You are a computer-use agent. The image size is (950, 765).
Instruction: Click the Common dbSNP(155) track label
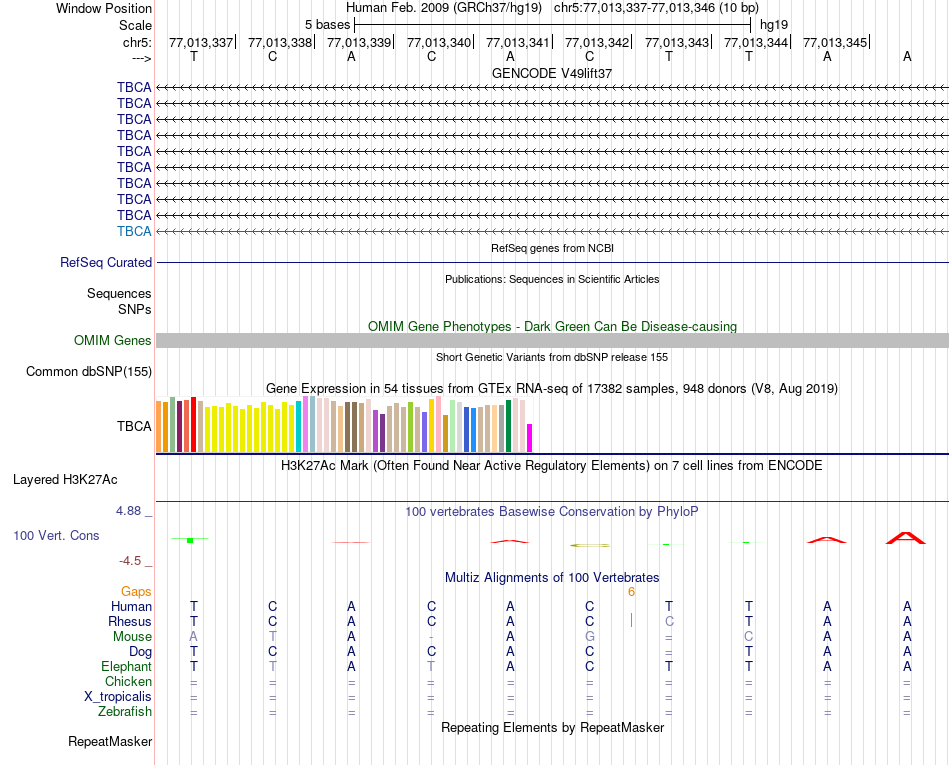tap(89, 371)
